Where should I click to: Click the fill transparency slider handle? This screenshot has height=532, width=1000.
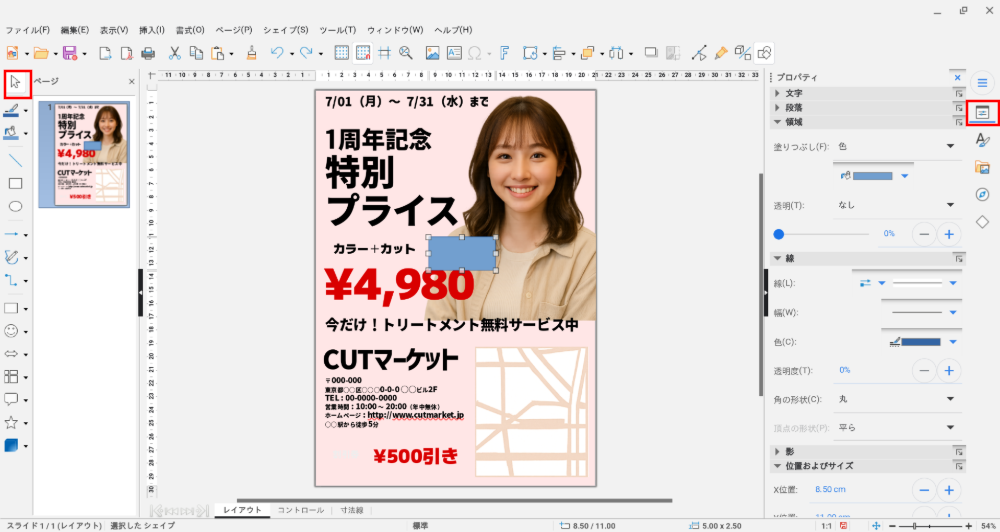779,234
